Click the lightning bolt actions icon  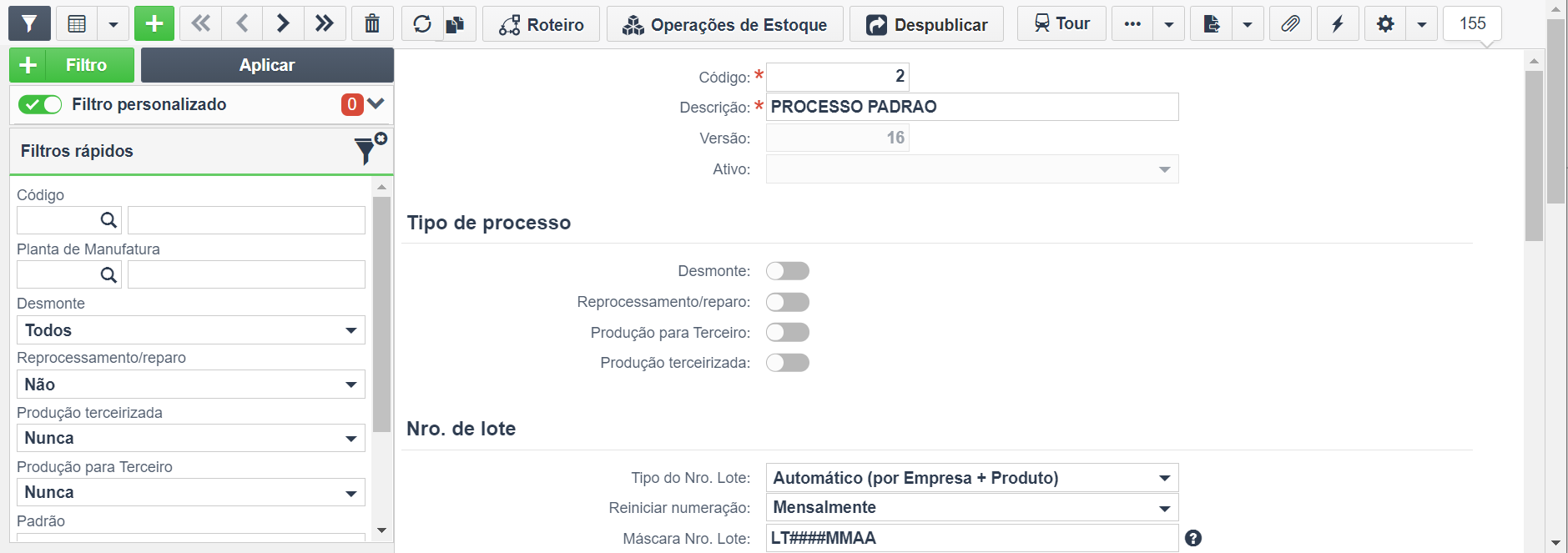[x=1338, y=24]
